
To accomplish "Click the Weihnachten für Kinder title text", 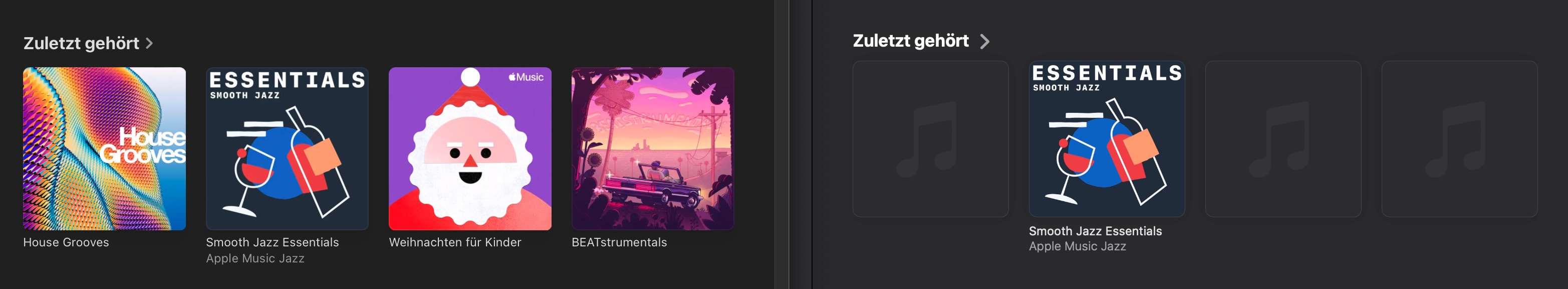I will point(455,242).
